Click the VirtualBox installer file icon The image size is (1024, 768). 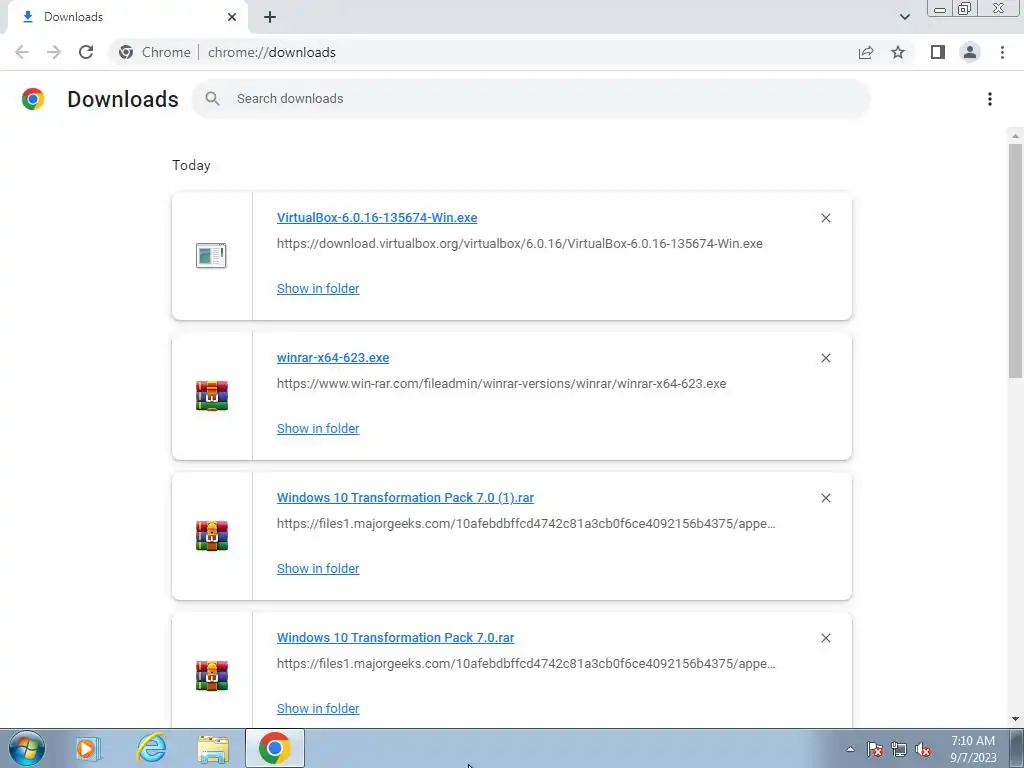coord(211,255)
